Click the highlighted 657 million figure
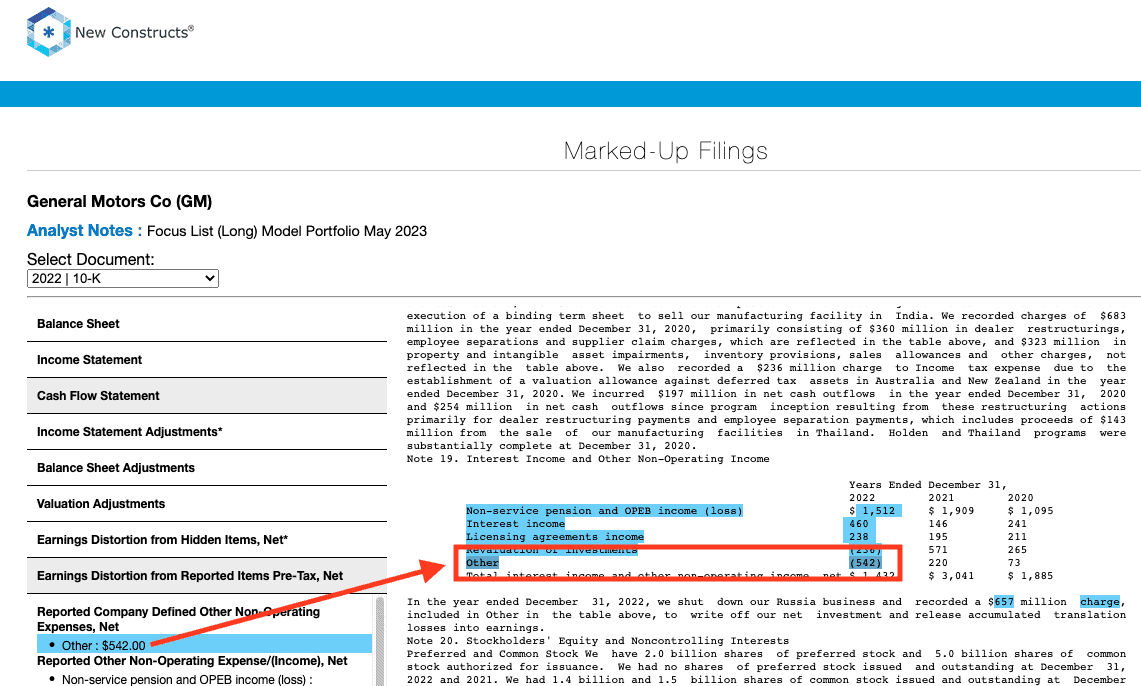This screenshot has height=686, width=1141. 1003,602
